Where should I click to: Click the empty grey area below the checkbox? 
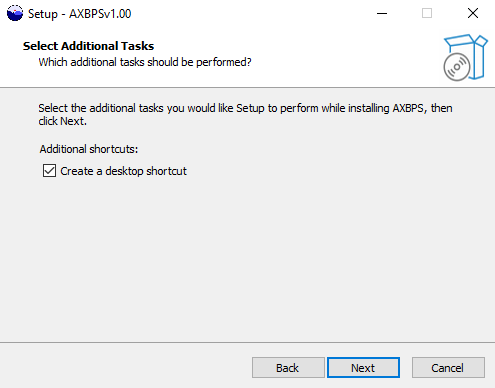pyautogui.click(x=247, y=260)
